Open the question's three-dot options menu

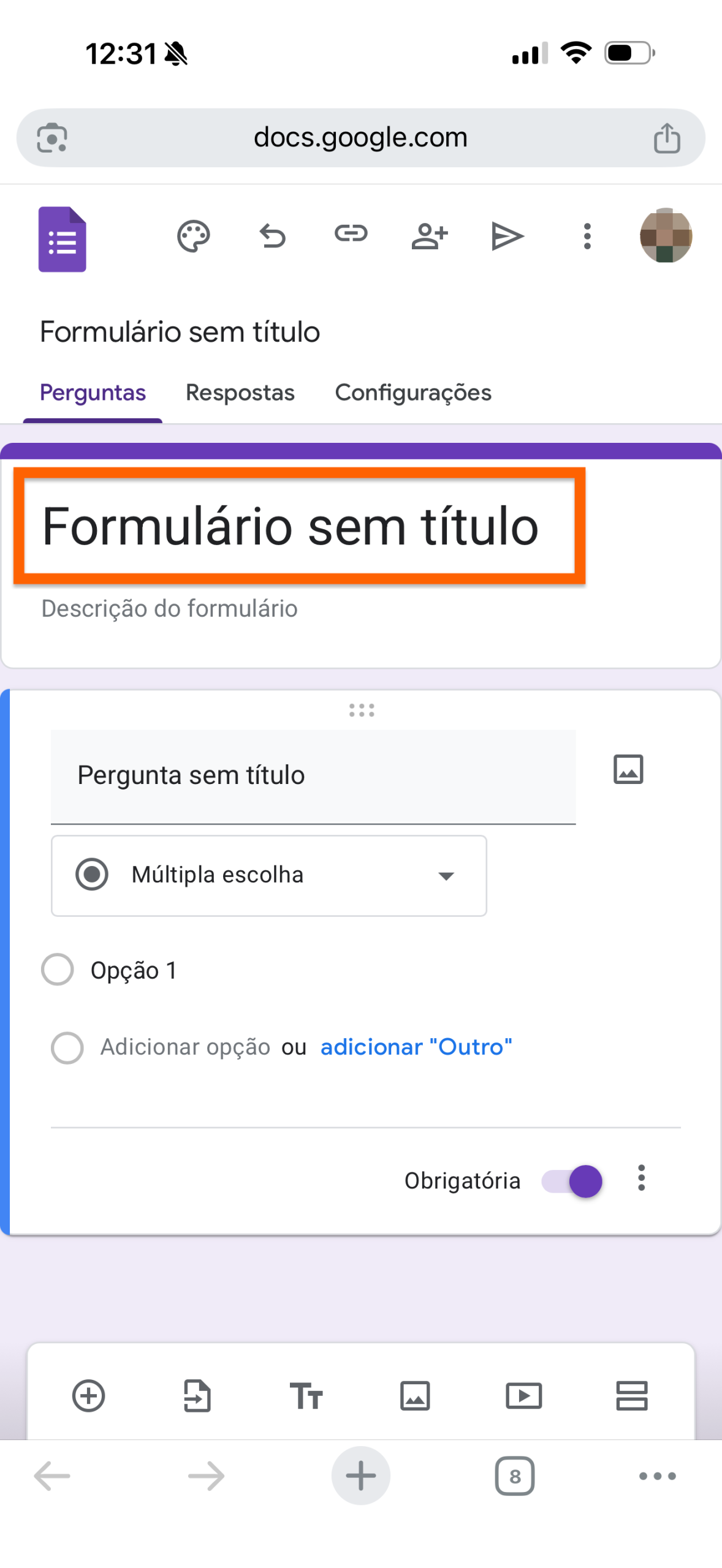pos(642,1178)
